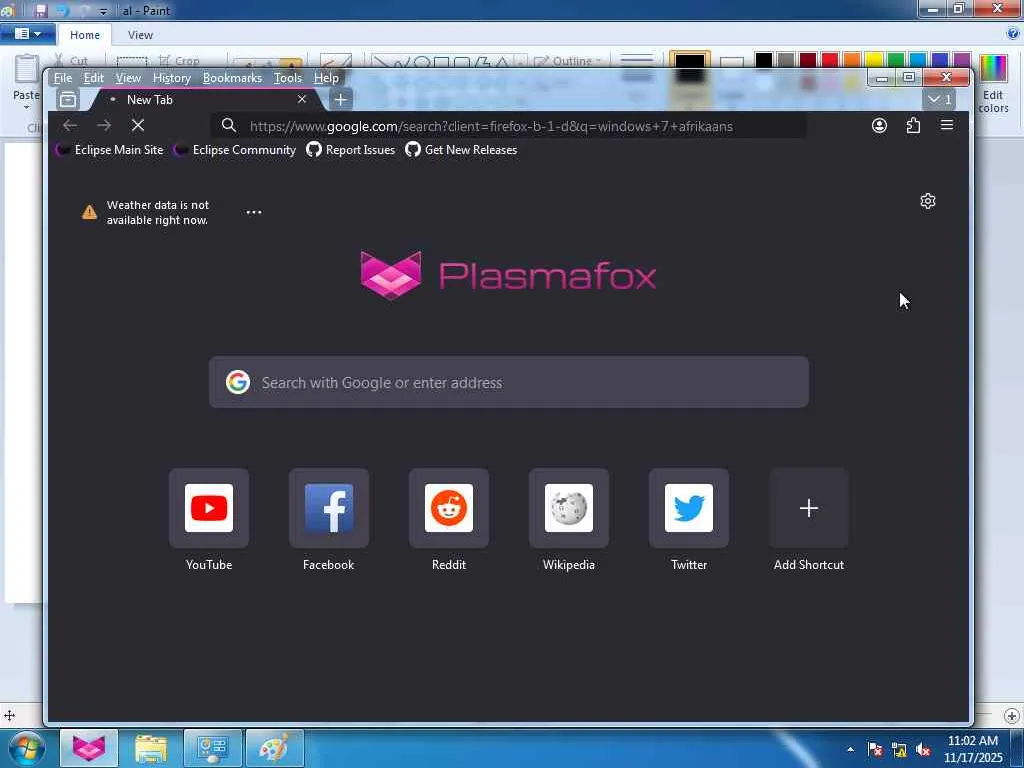Open Report Issues bookmark
The image size is (1024, 768).
point(351,150)
